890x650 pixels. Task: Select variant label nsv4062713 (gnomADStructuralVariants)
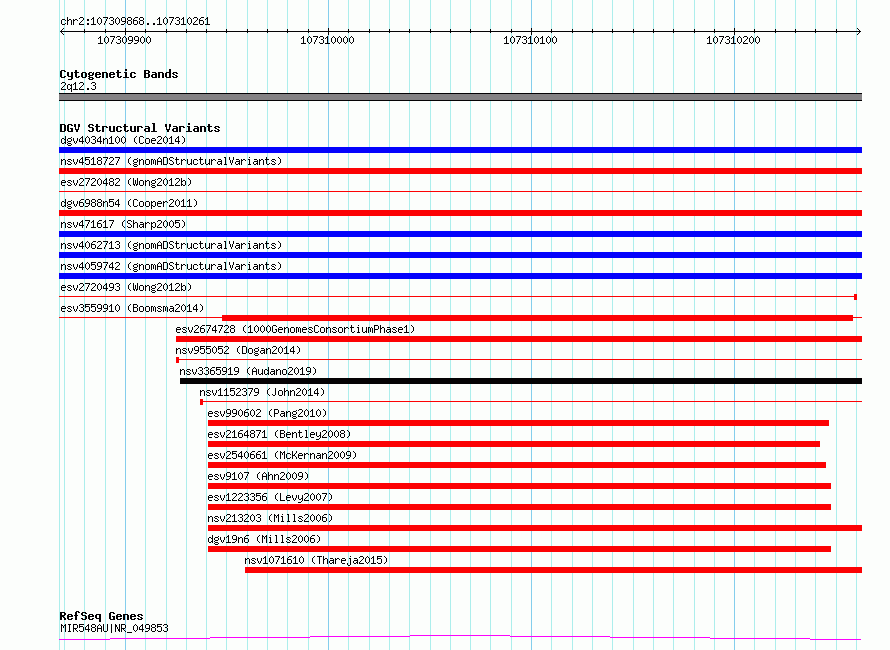(x=171, y=245)
